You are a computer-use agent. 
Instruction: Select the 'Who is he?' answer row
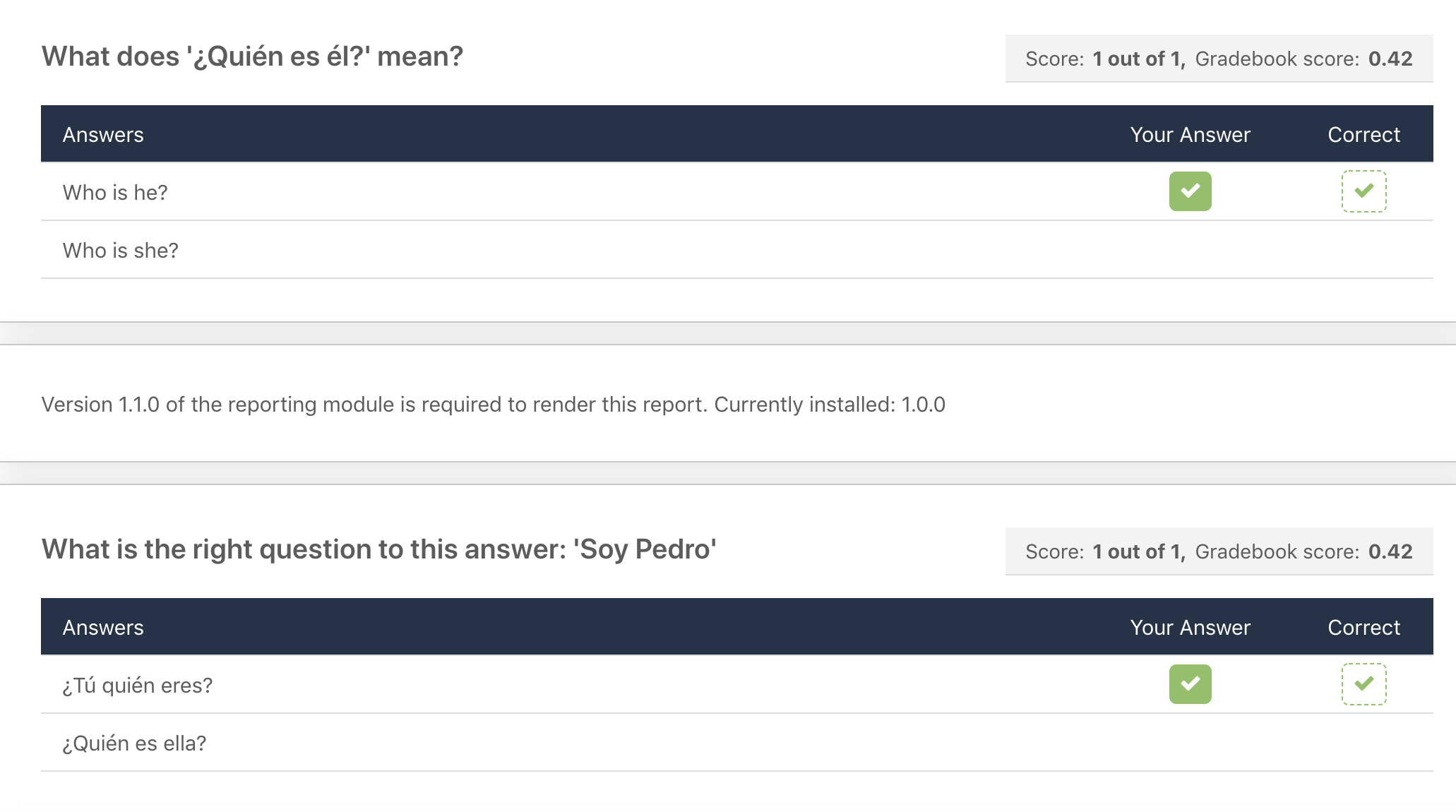tap(737, 192)
